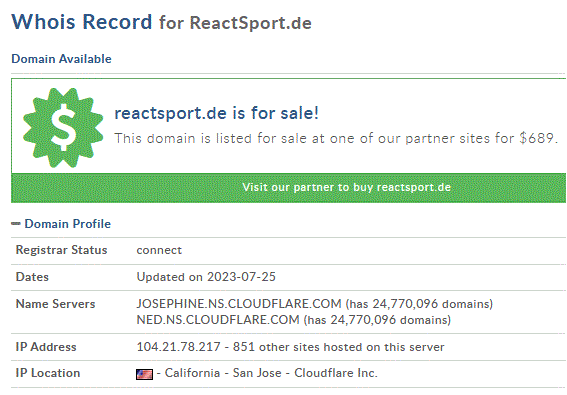Click the 'Name Servers' row label
The width and height of the screenshot is (567, 395).
click(55, 303)
